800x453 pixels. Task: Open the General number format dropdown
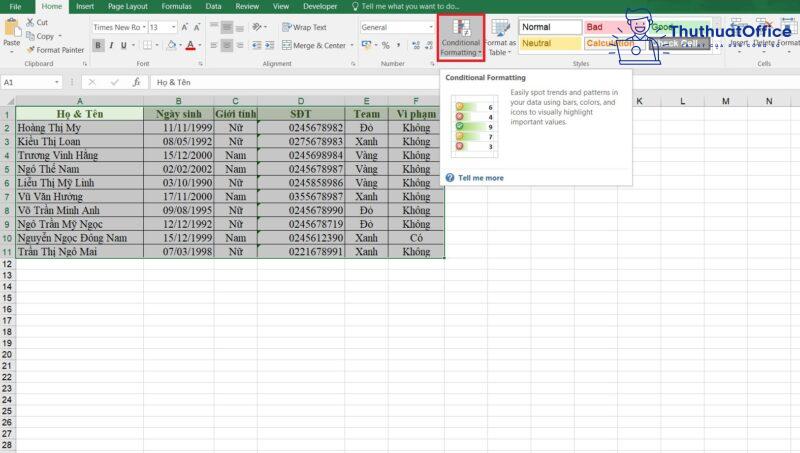(431, 27)
